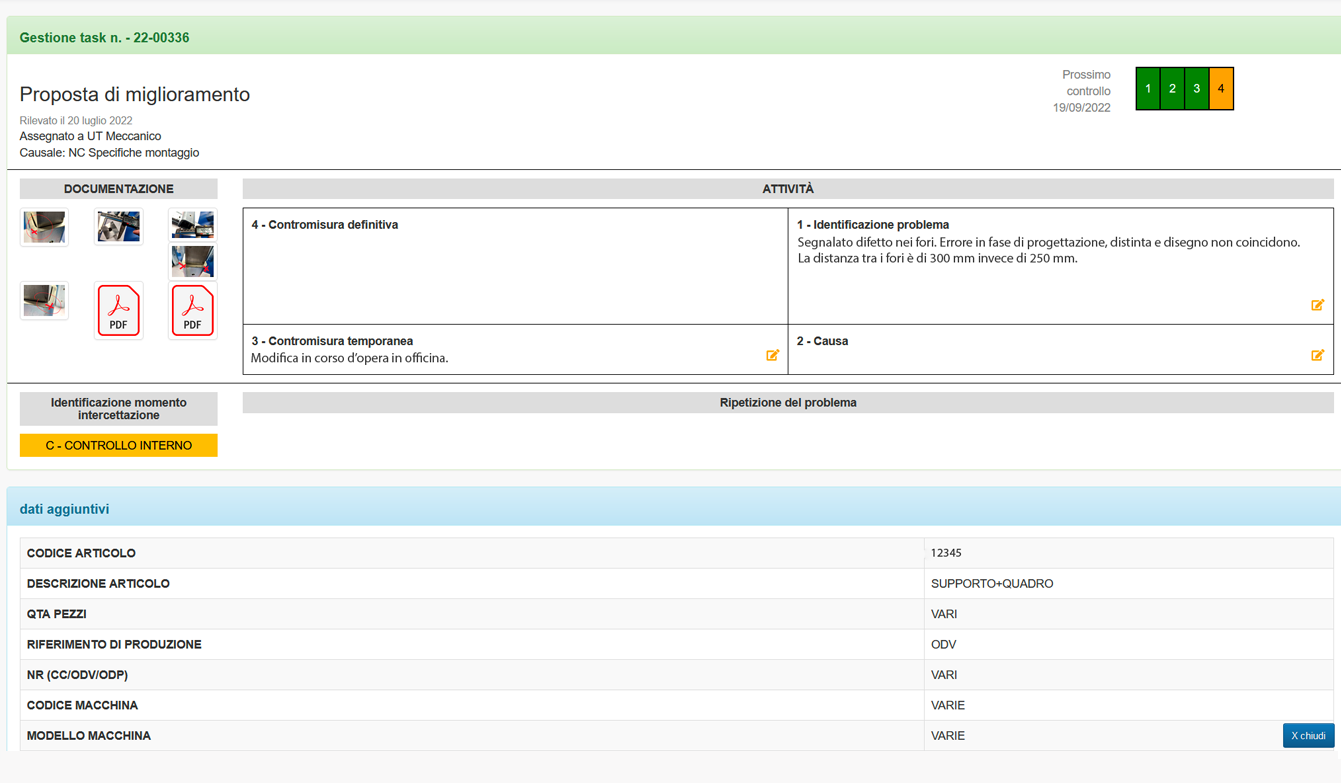Screen dimensions: 1341x783
Task: Select RIFERIMENTO DI PRODUZIONE value ODV
Action: 943,645
